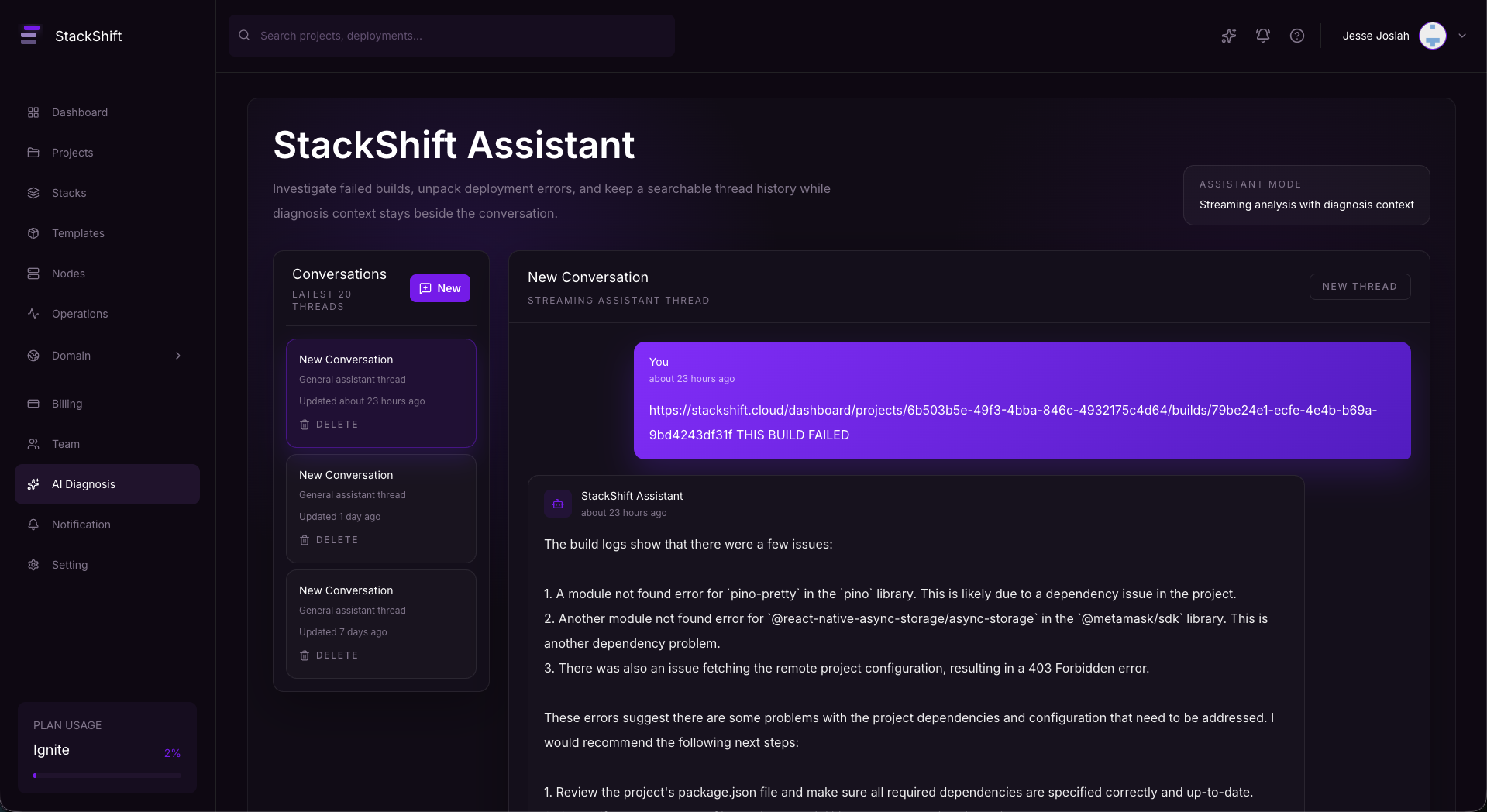Viewport: 1487px width, 812px height.
Task: Select the Stacks layers icon in sidebar
Action: pos(33,193)
